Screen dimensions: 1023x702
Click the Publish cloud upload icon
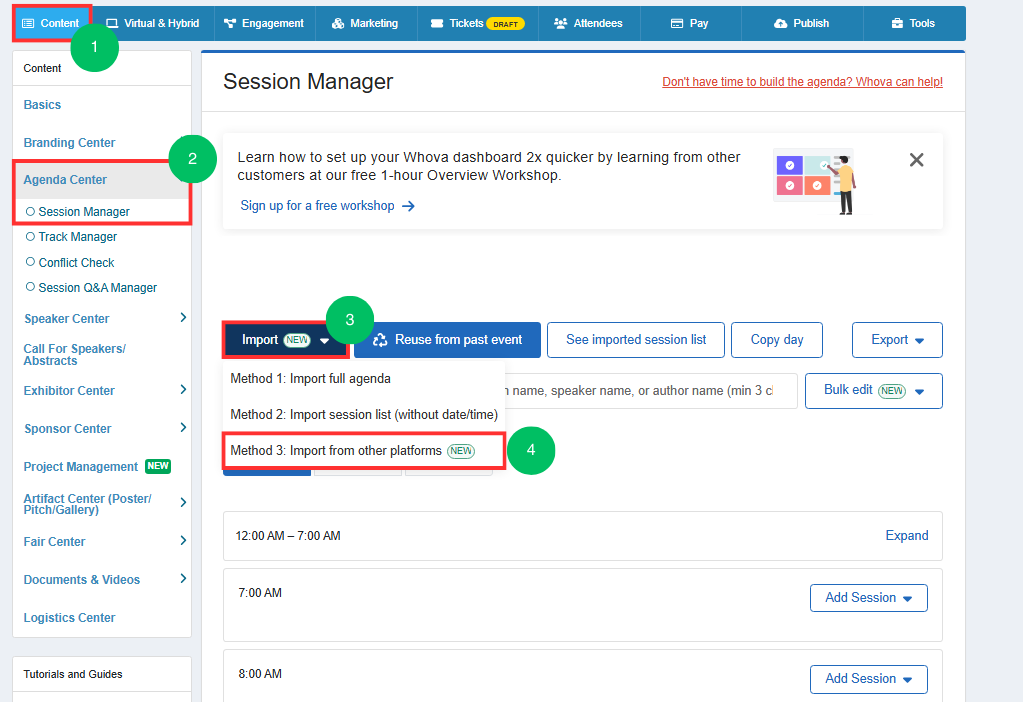(780, 23)
